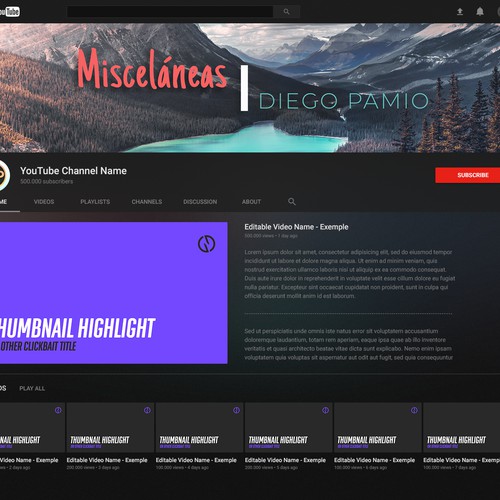500x500 pixels.
Task: Open the video thumbnail dated 3 days ago
Action: 110,427
